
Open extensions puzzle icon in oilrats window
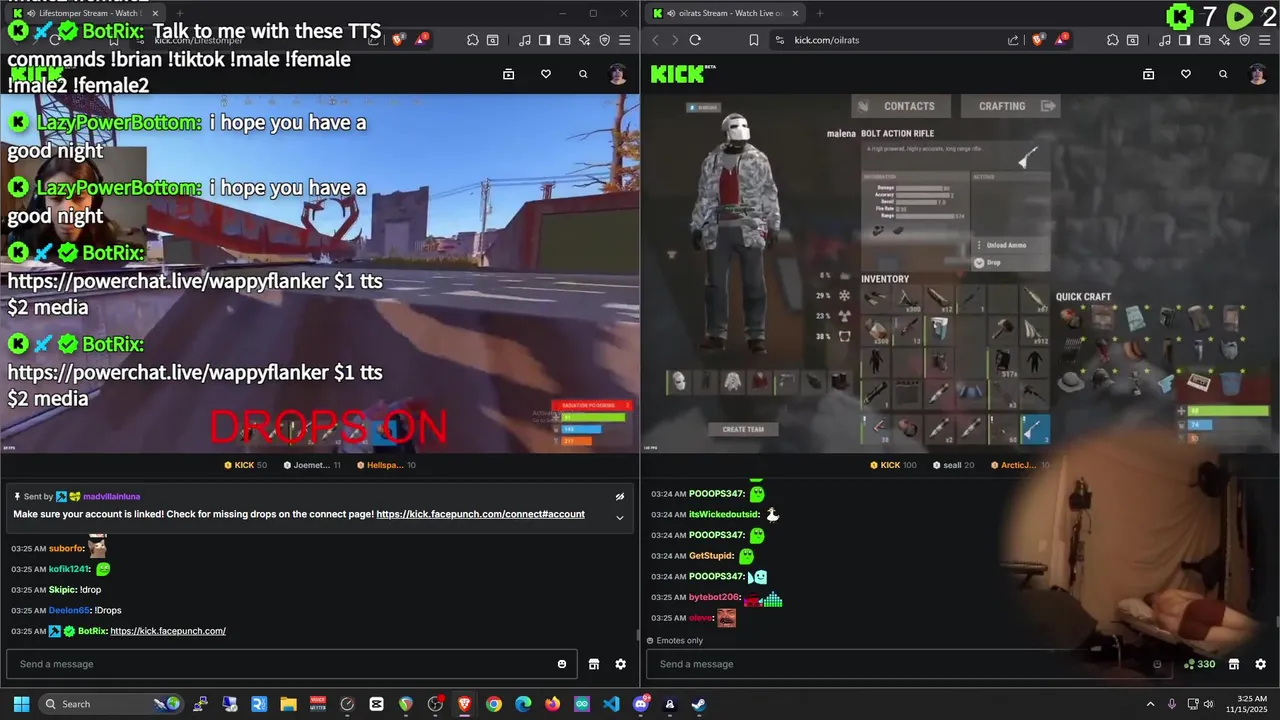1113,40
